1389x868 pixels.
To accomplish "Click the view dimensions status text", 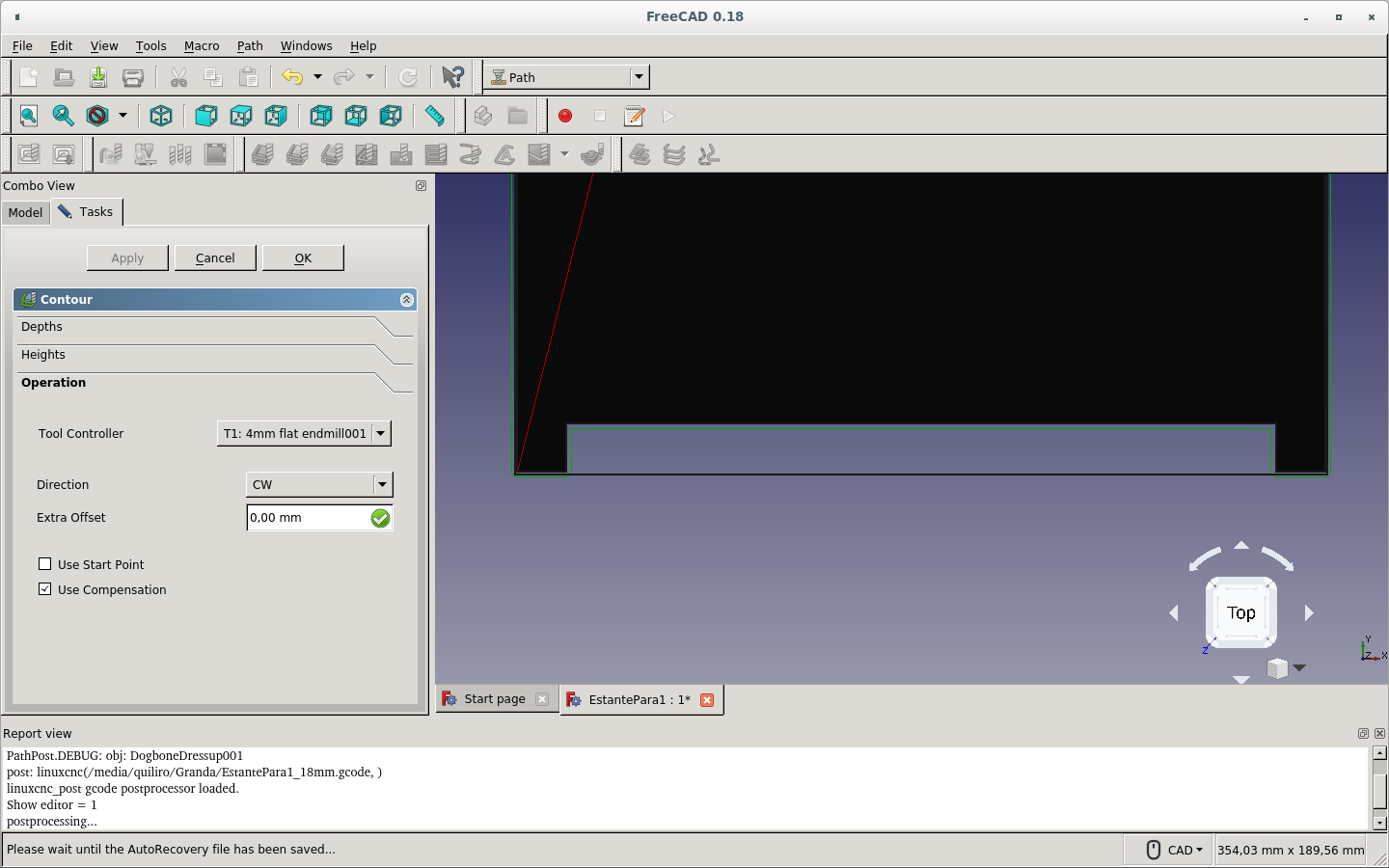I will [x=1291, y=850].
